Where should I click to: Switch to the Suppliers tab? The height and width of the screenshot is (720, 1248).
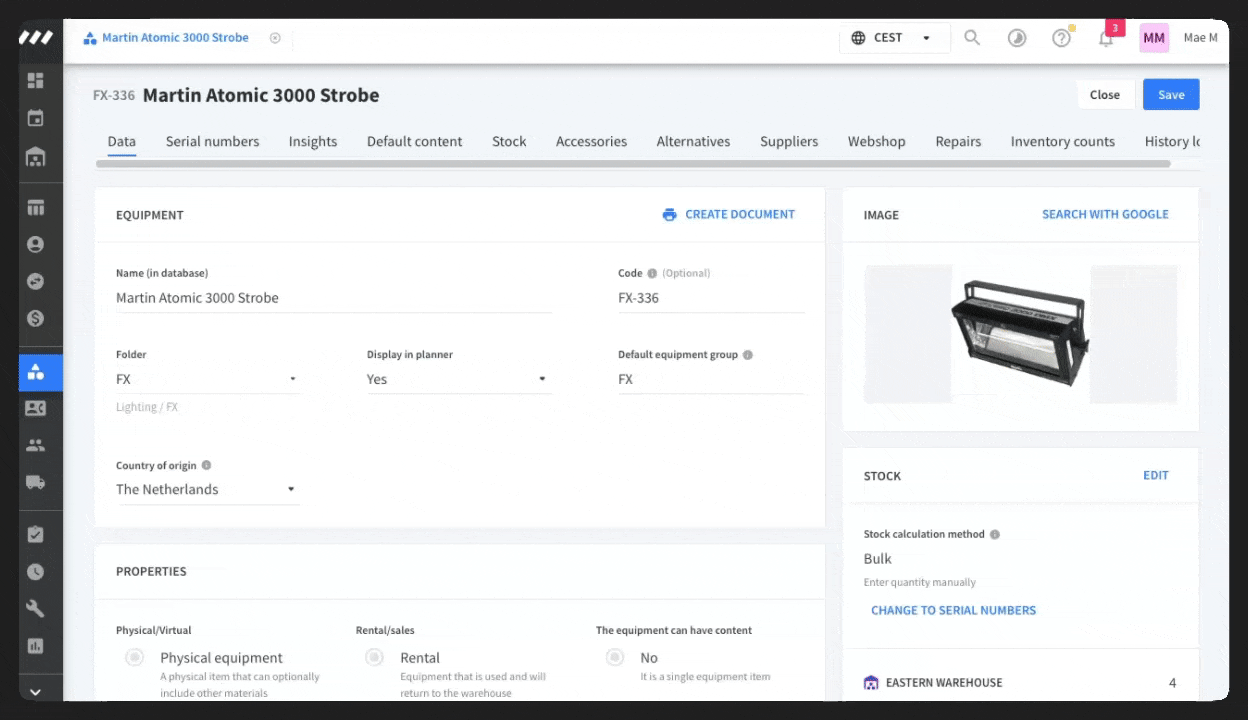pos(789,141)
